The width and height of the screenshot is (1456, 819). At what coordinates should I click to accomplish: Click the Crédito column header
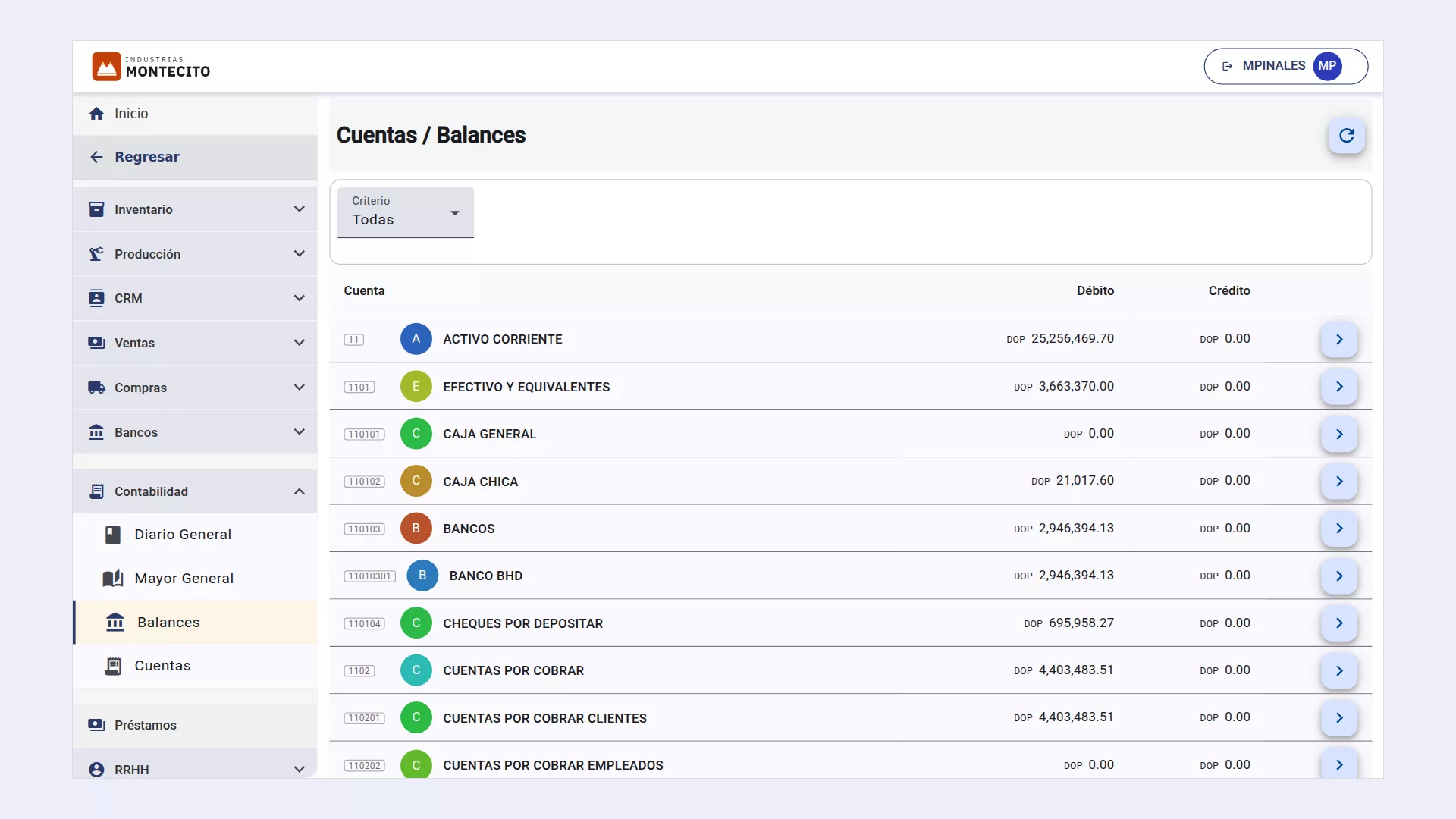pyautogui.click(x=1229, y=291)
